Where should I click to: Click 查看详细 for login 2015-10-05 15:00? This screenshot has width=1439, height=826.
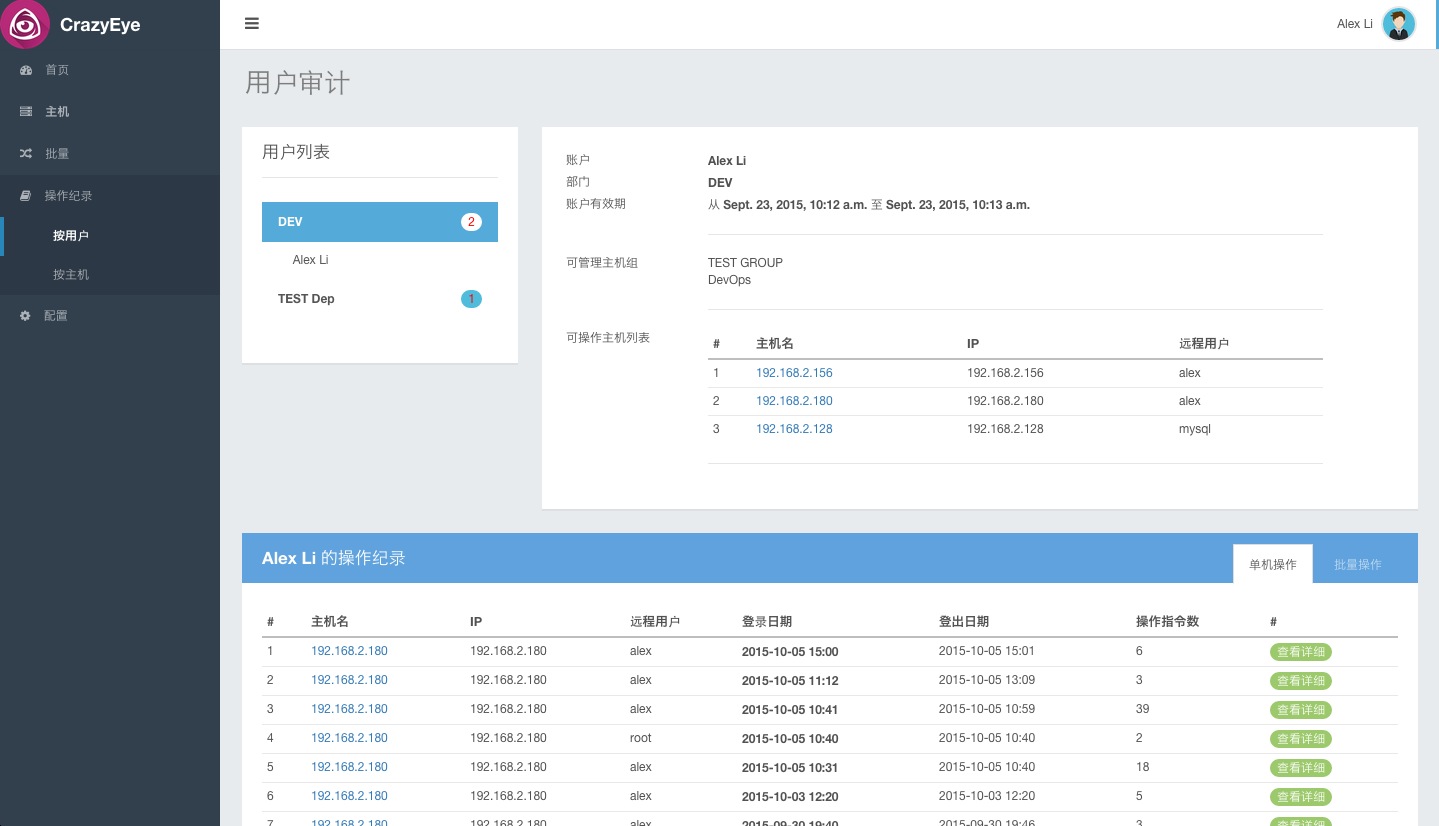coord(1301,652)
